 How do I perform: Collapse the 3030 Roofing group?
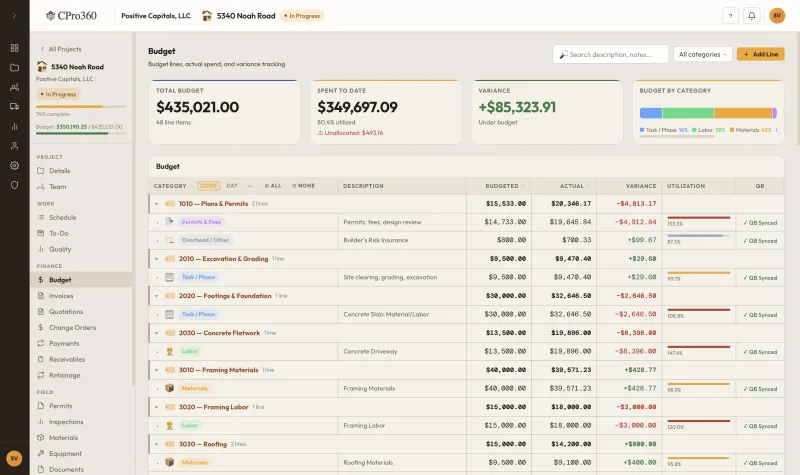157,444
